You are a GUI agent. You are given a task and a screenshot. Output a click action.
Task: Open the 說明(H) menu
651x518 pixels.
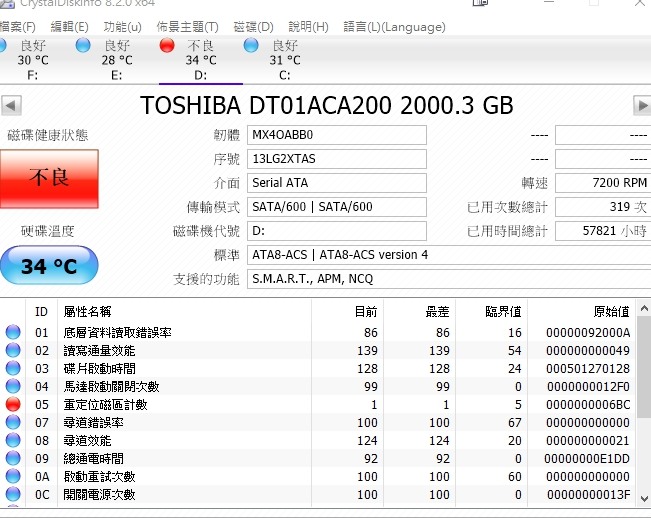pyautogui.click(x=308, y=27)
